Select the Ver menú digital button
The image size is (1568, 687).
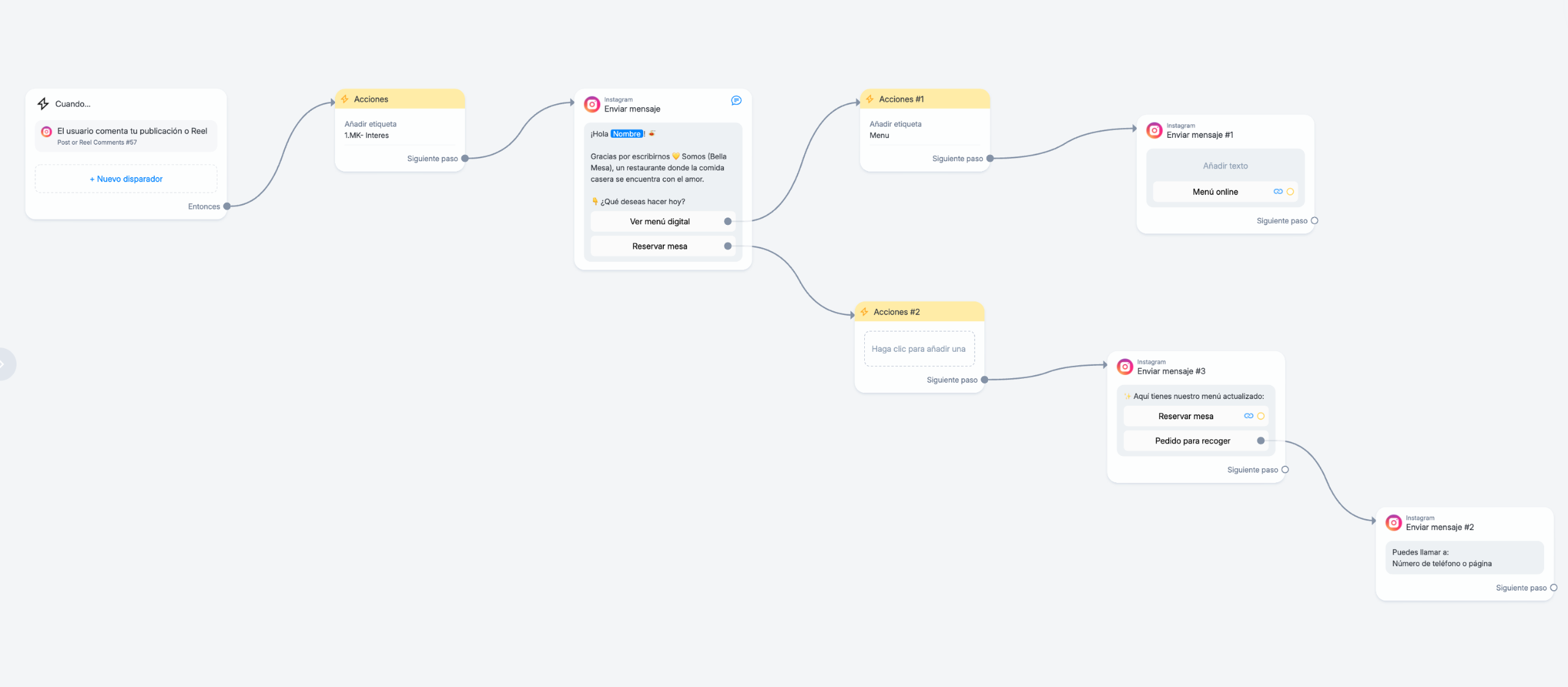660,222
